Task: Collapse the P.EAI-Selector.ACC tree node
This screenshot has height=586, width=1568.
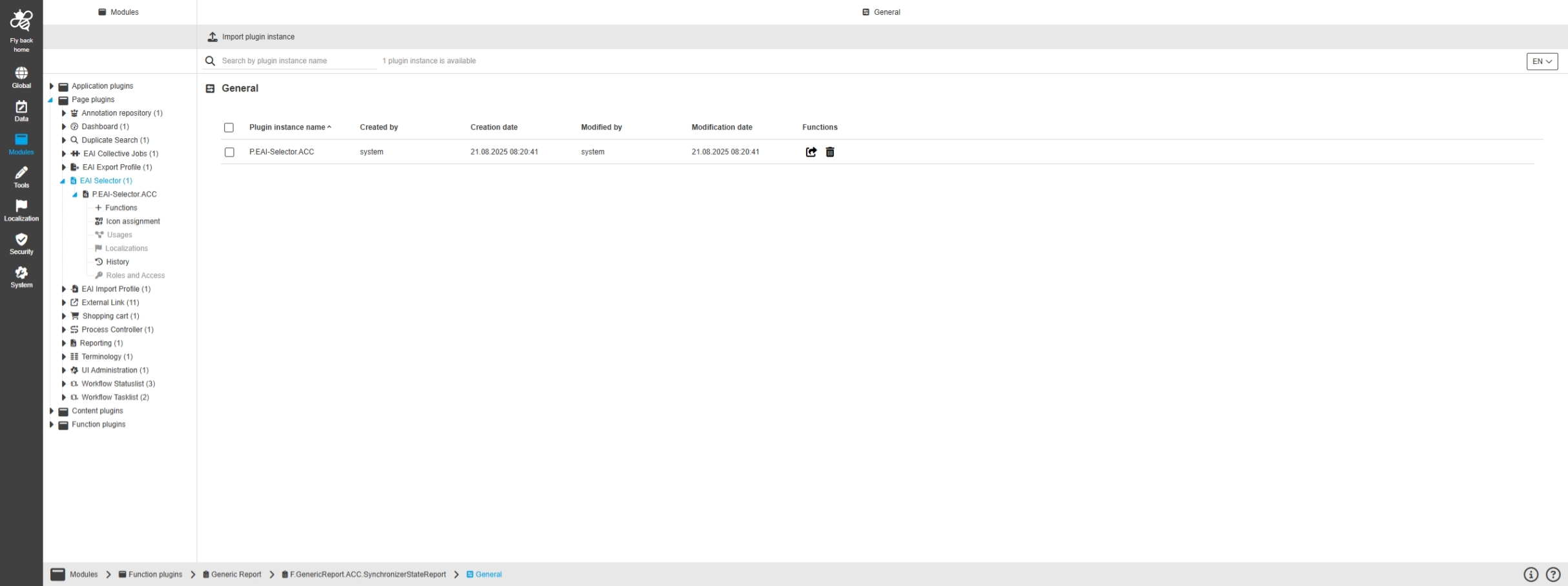Action: [75, 194]
